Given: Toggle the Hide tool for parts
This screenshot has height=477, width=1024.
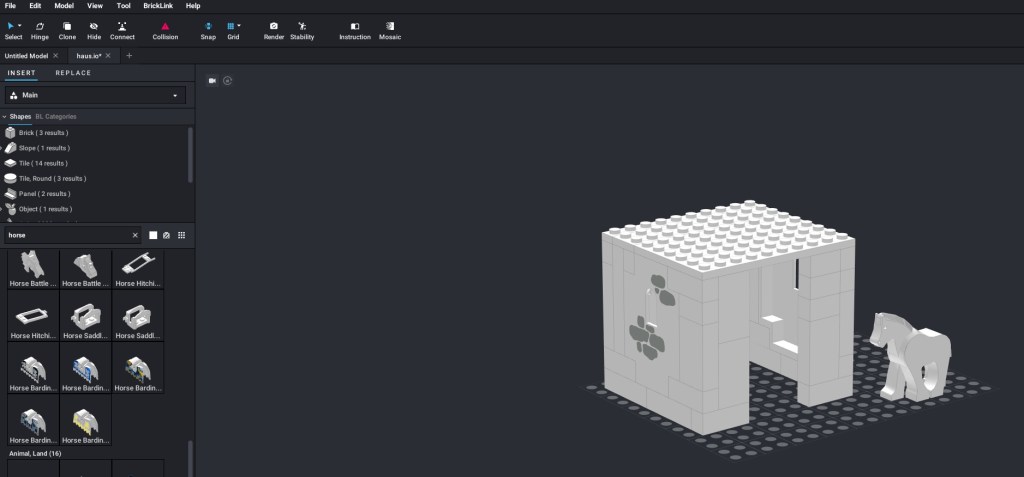Looking at the screenshot, I should click(94, 30).
